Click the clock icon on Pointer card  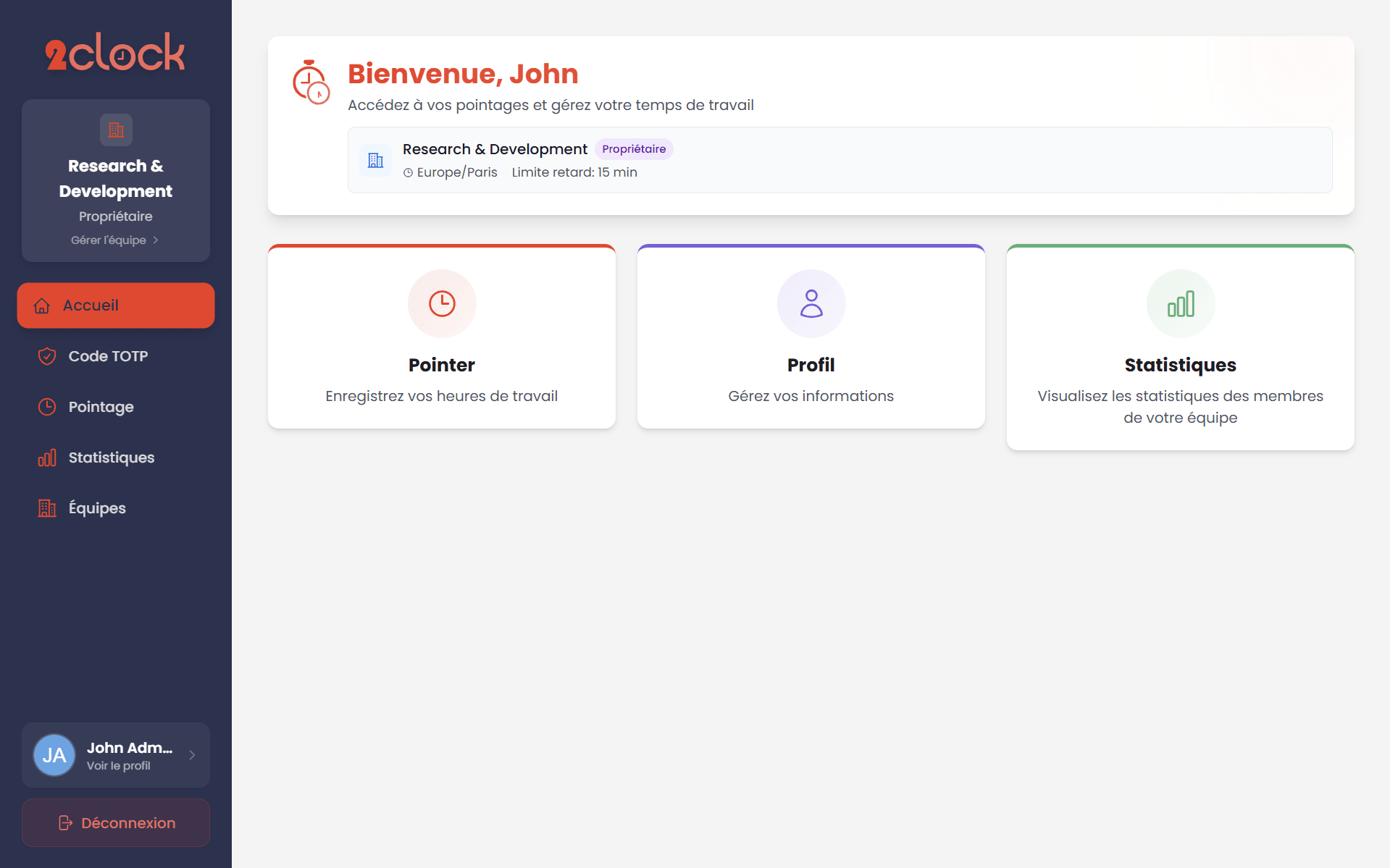pyautogui.click(x=442, y=304)
